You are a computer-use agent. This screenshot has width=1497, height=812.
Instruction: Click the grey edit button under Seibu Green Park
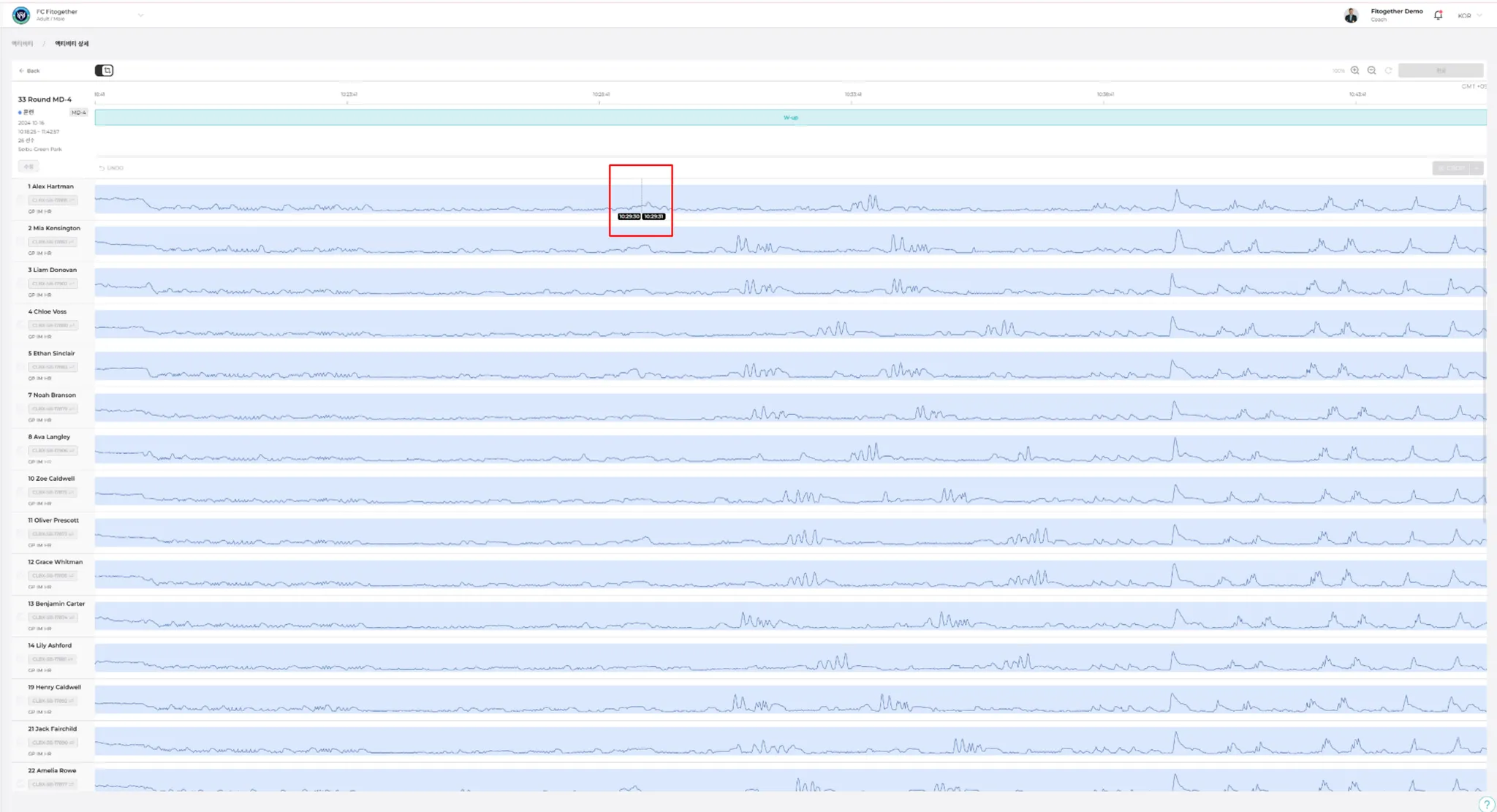click(29, 167)
